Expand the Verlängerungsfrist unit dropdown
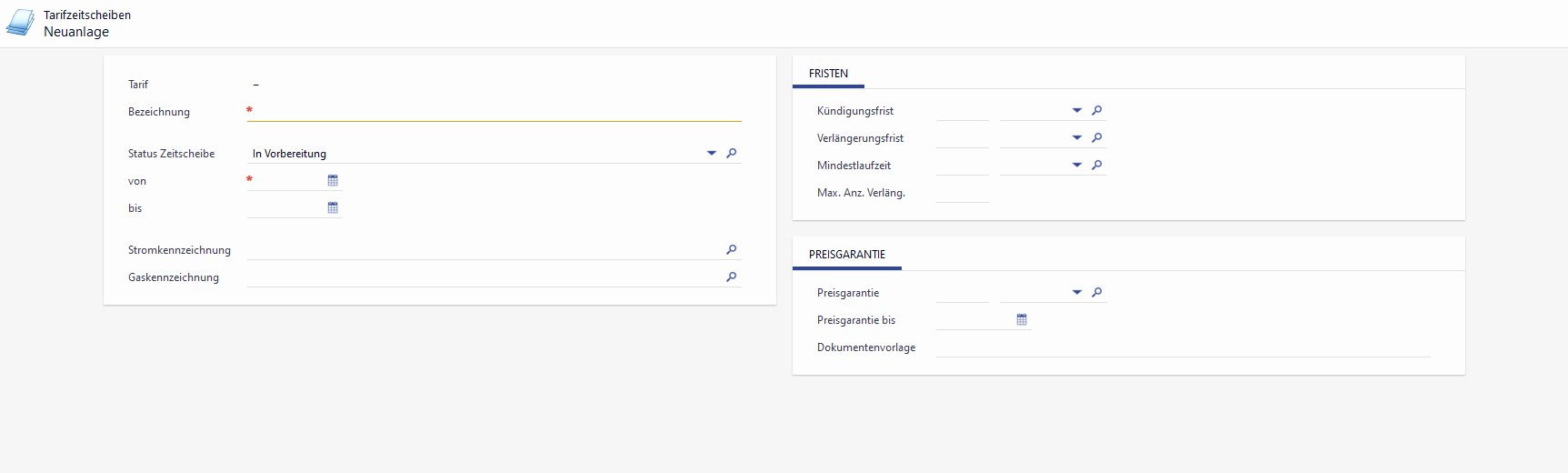This screenshot has height=473, width=1568. (x=1077, y=138)
